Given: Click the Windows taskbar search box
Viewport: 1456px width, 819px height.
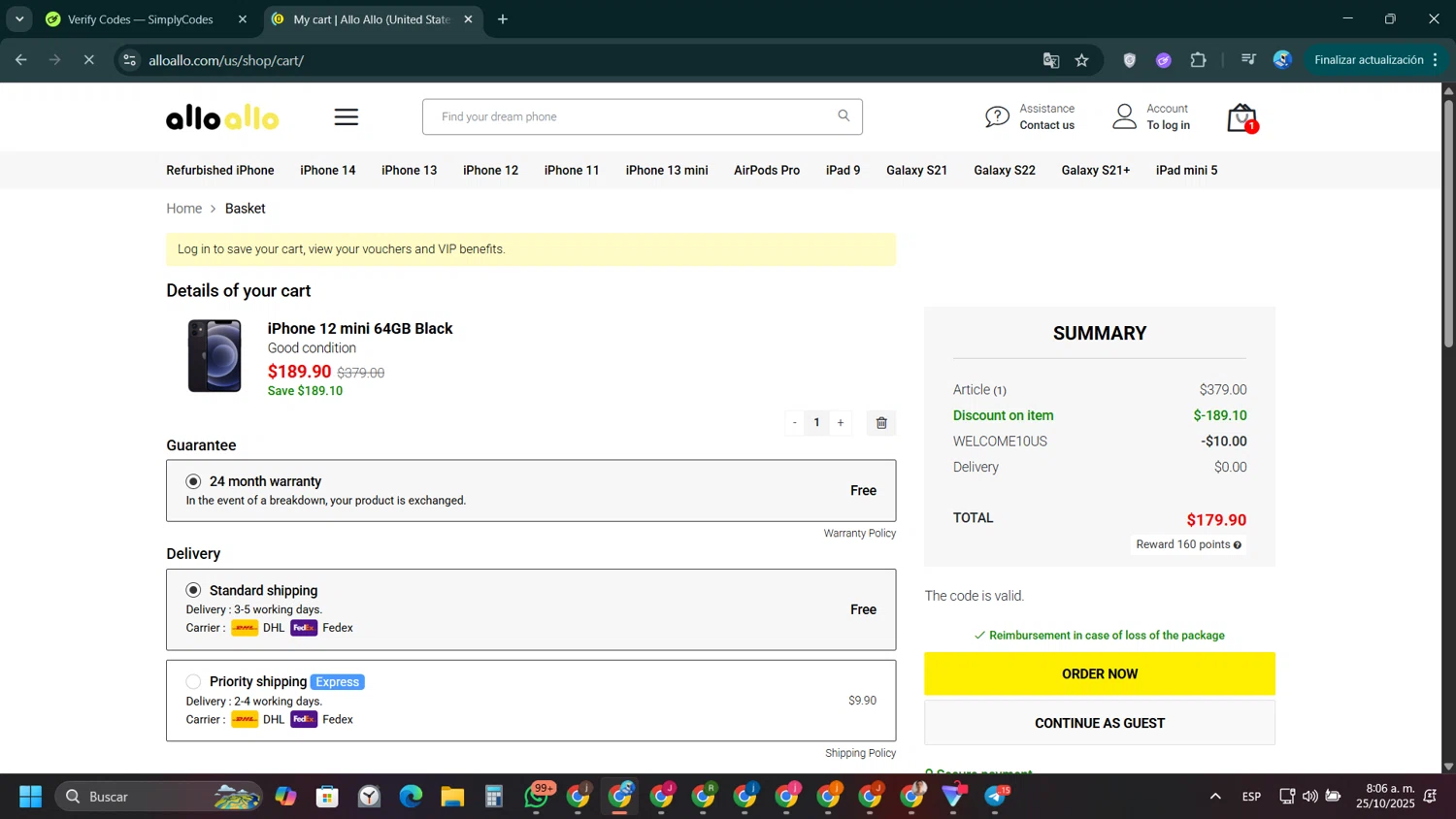Looking at the screenshot, I should (x=158, y=797).
